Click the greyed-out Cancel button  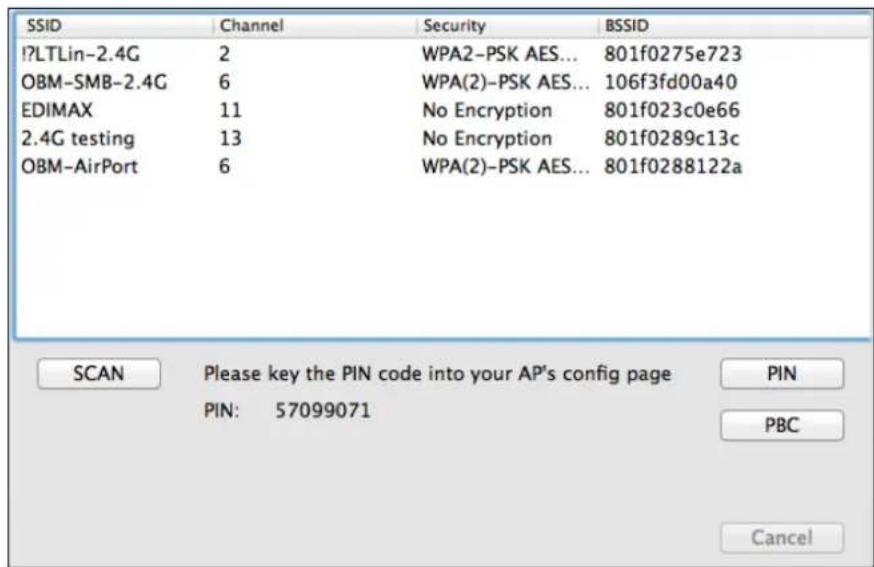pos(782,538)
